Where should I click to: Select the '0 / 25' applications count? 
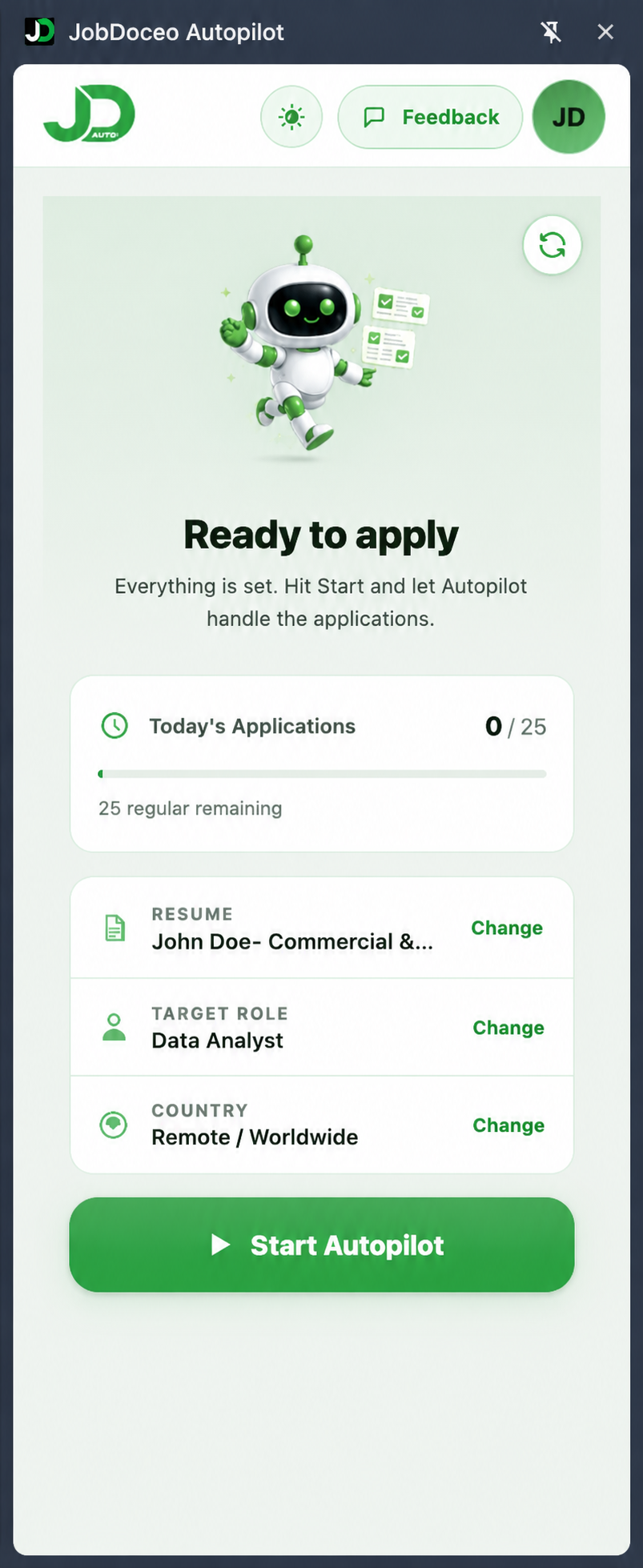tap(516, 726)
